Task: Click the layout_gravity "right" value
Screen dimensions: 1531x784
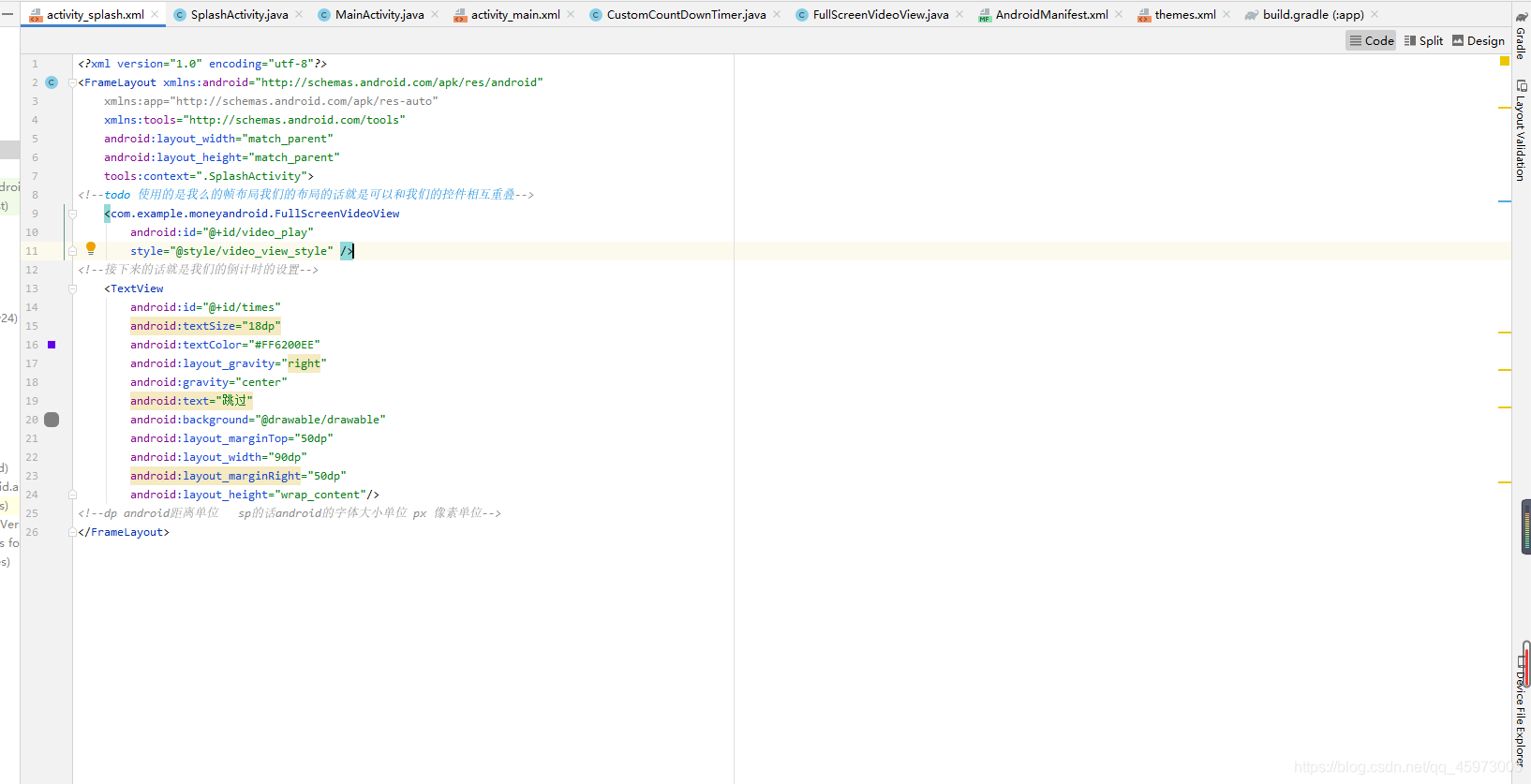Action: point(304,363)
